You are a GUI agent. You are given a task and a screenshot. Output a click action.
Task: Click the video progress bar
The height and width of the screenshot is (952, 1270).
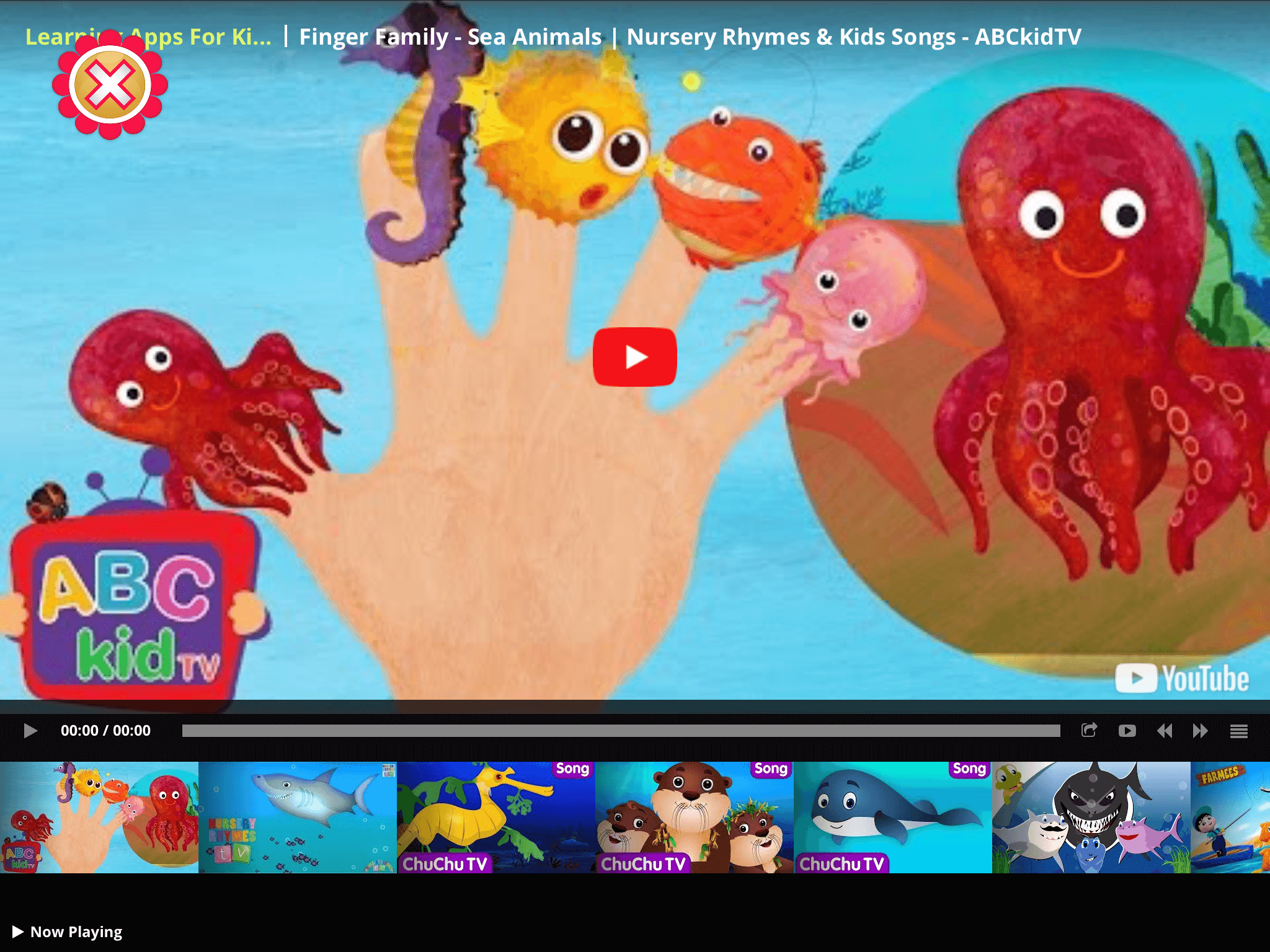[x=620, y=731]
